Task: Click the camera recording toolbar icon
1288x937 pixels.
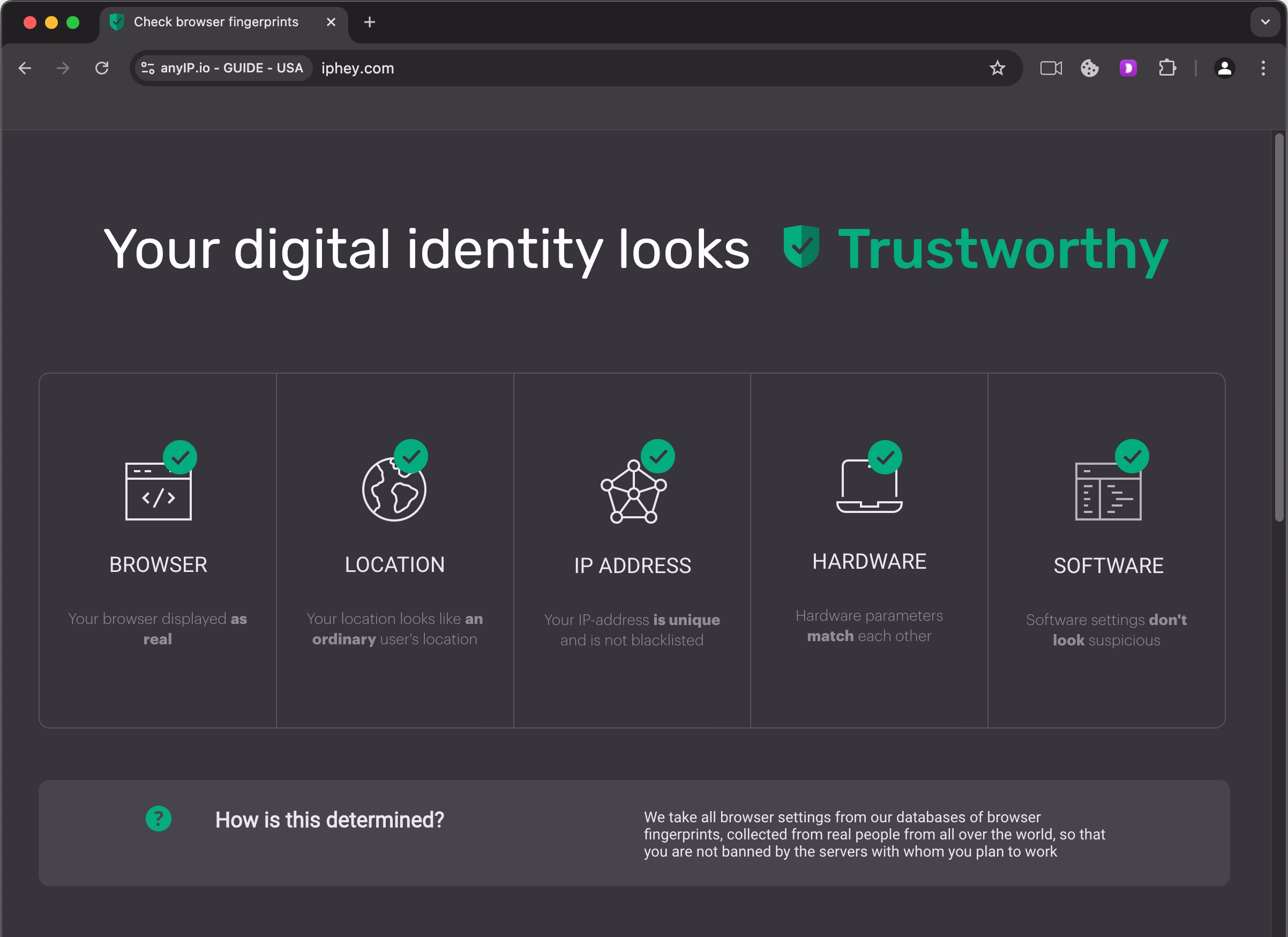Action: 1051,68
